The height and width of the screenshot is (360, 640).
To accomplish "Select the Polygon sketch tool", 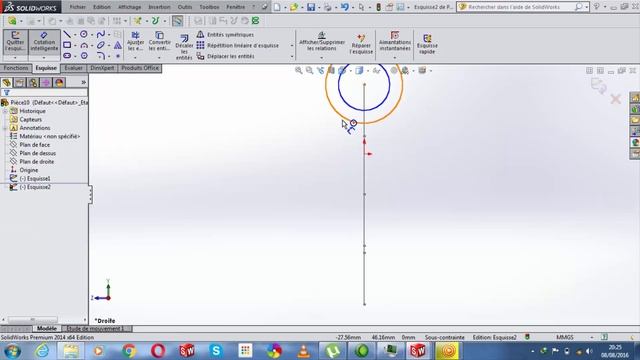I will click(x=84, y=56).
